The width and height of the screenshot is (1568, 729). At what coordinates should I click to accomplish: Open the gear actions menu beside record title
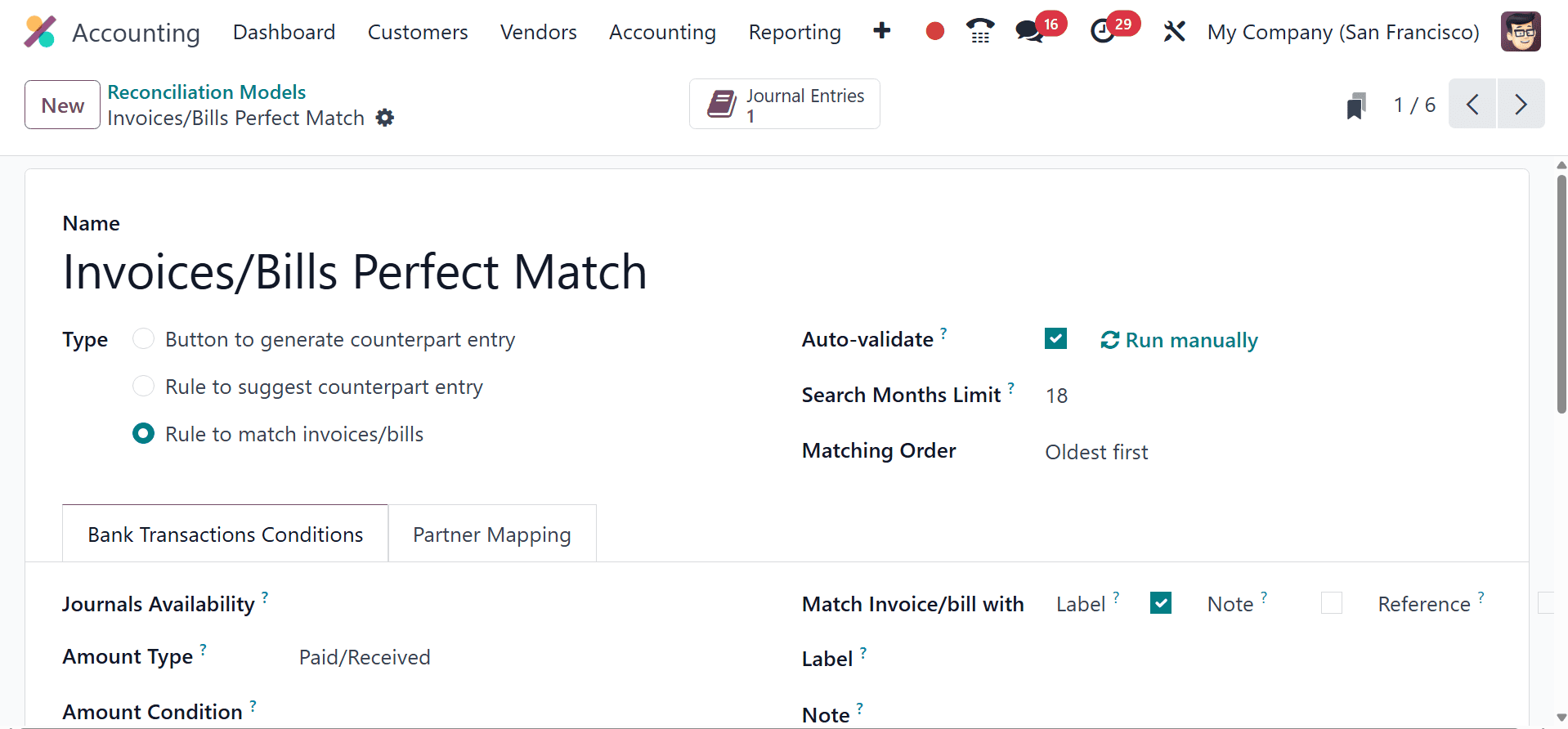[x=385, y=118]
